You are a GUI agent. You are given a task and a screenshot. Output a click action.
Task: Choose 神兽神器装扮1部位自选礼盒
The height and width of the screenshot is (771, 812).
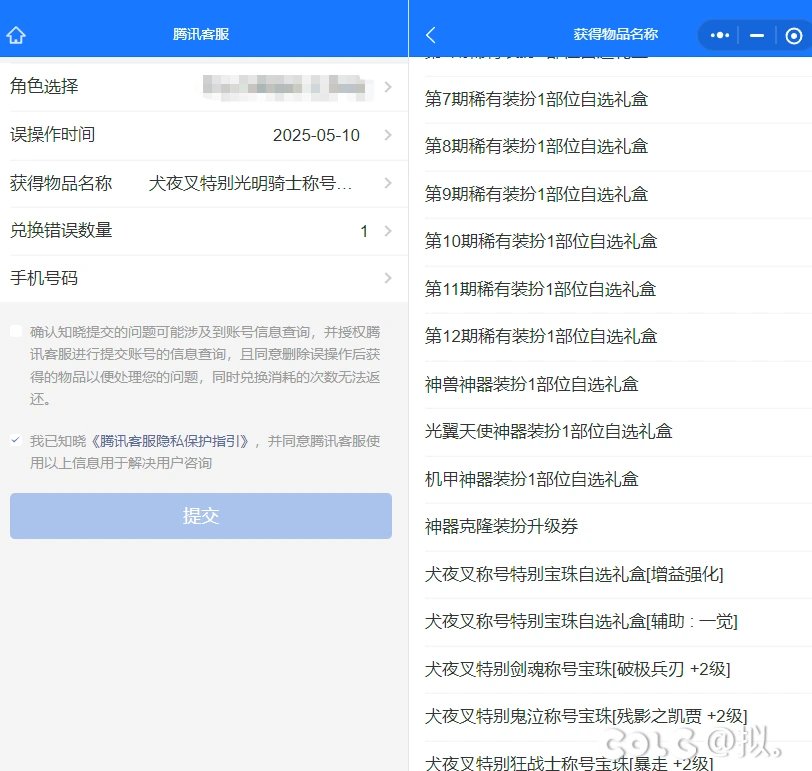click(532, 384)
